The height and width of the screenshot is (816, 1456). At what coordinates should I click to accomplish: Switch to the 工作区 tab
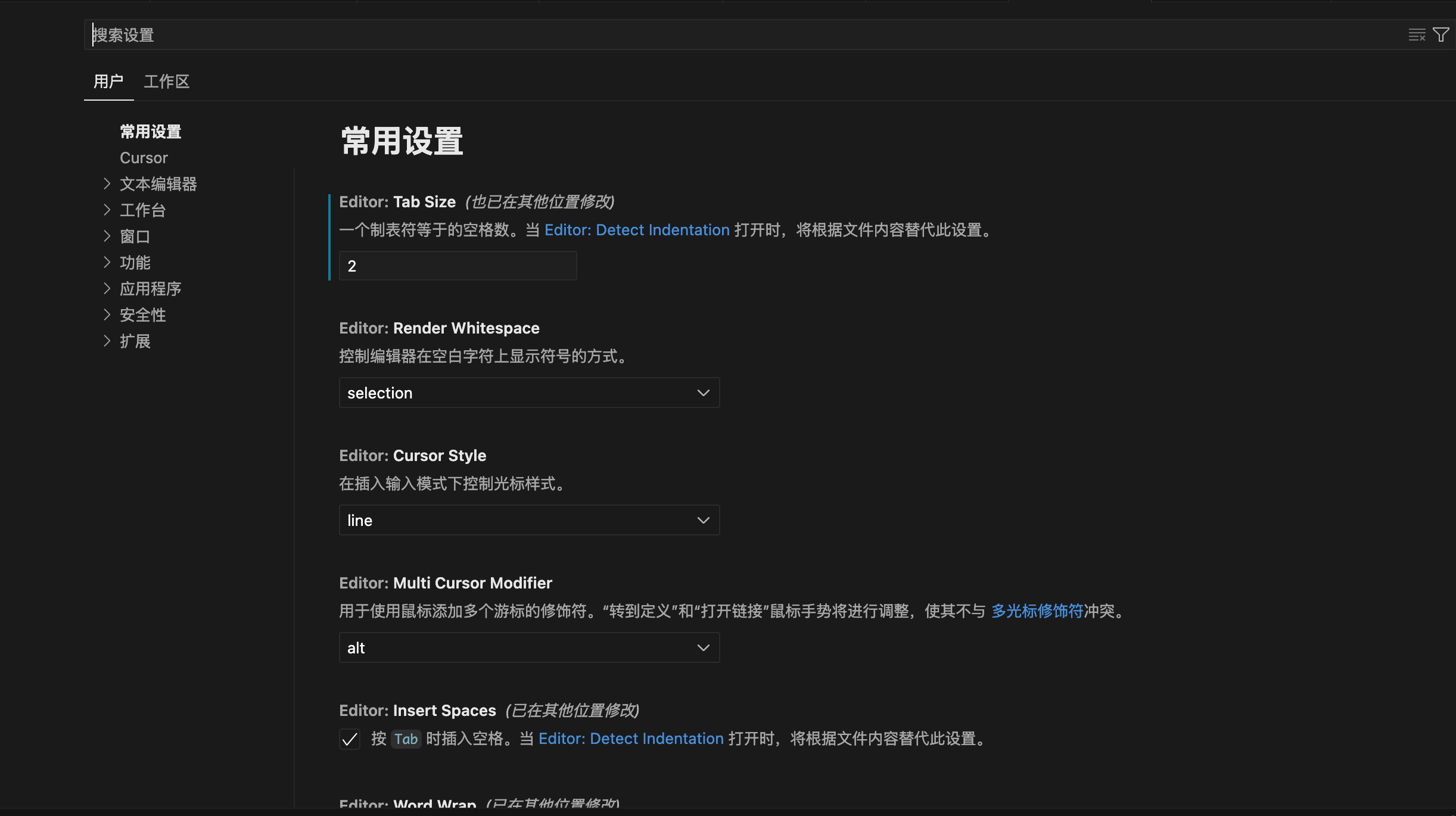(x=167, y=82)
